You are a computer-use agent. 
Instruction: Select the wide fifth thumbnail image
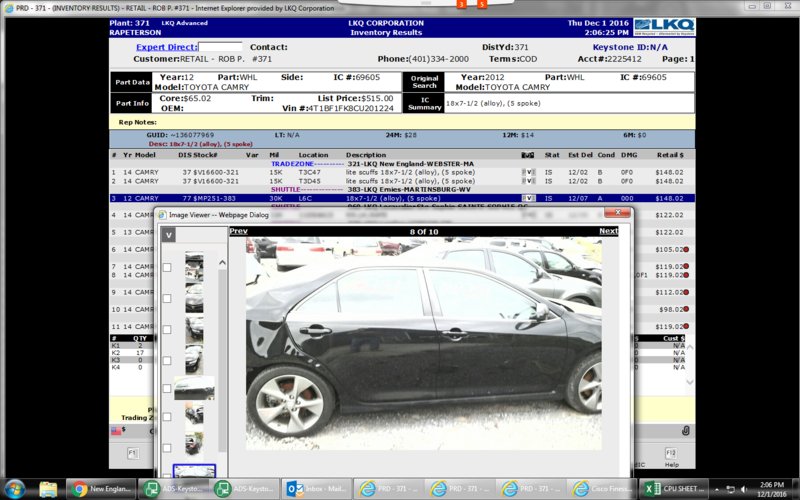(x=194, y=388)
